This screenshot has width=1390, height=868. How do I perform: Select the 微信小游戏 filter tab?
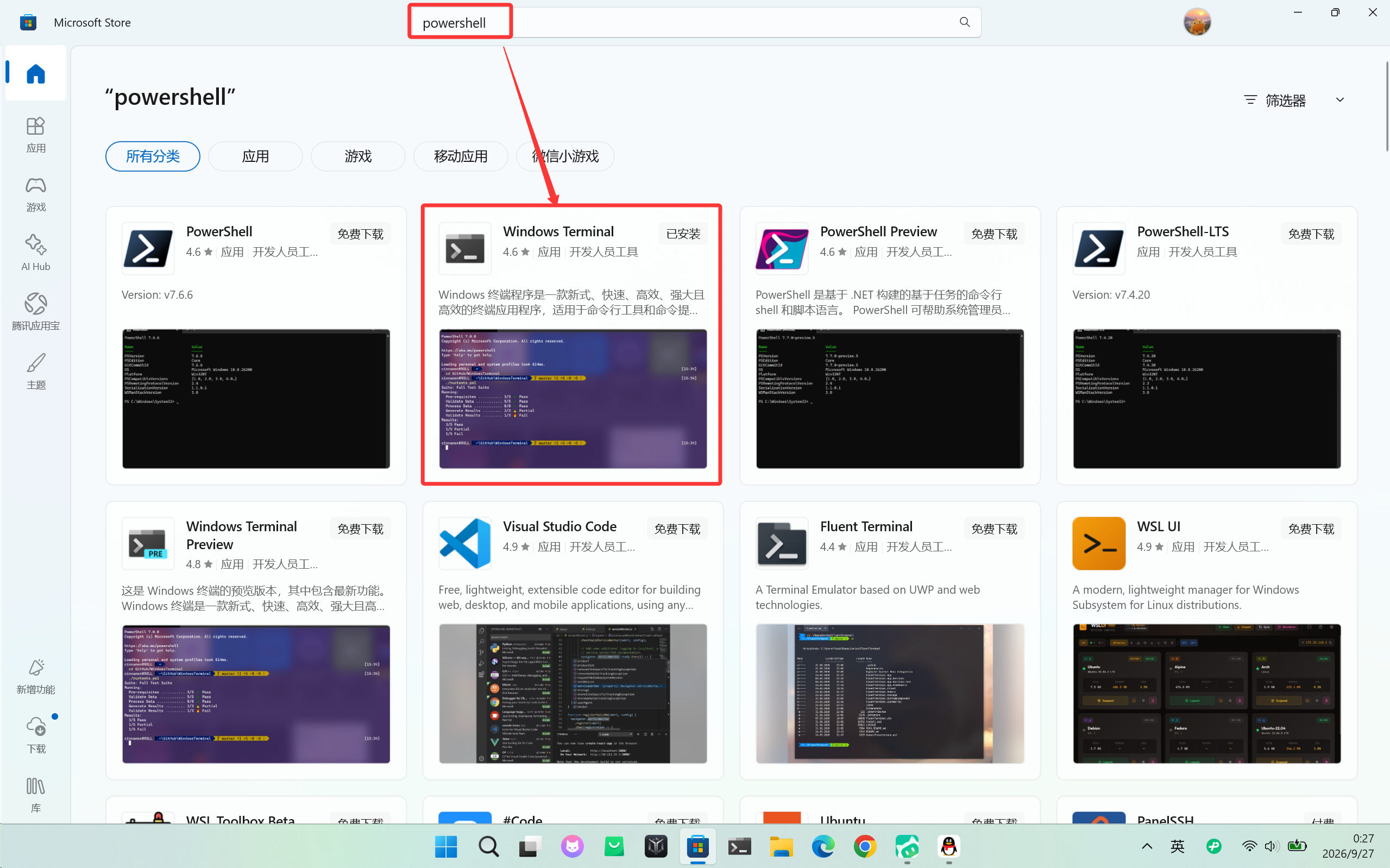pos(565,156)
